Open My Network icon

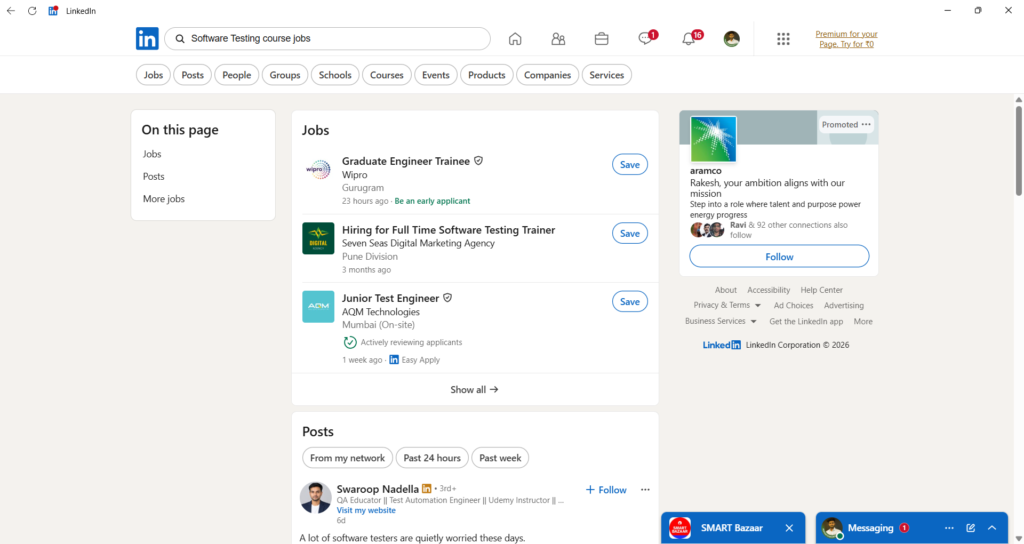point(558,39)
